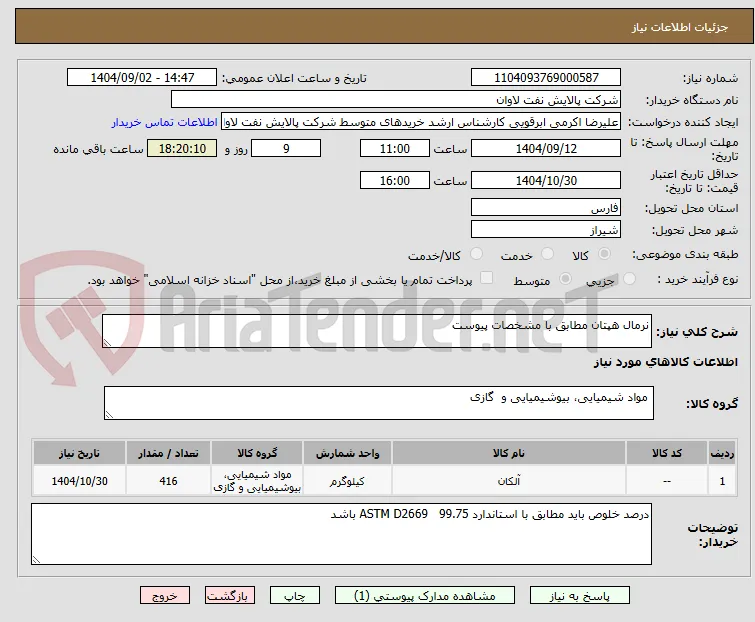This screenshot has height=622, width=755.
Task: Click the گروه کالا textarea resize grip
Action: point(109,415)
